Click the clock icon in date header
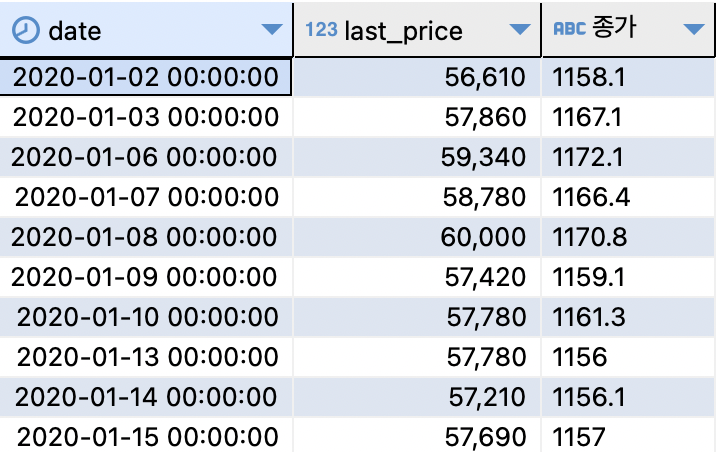The width and height of the screenshot is (716, 452). tap(26, 31)
